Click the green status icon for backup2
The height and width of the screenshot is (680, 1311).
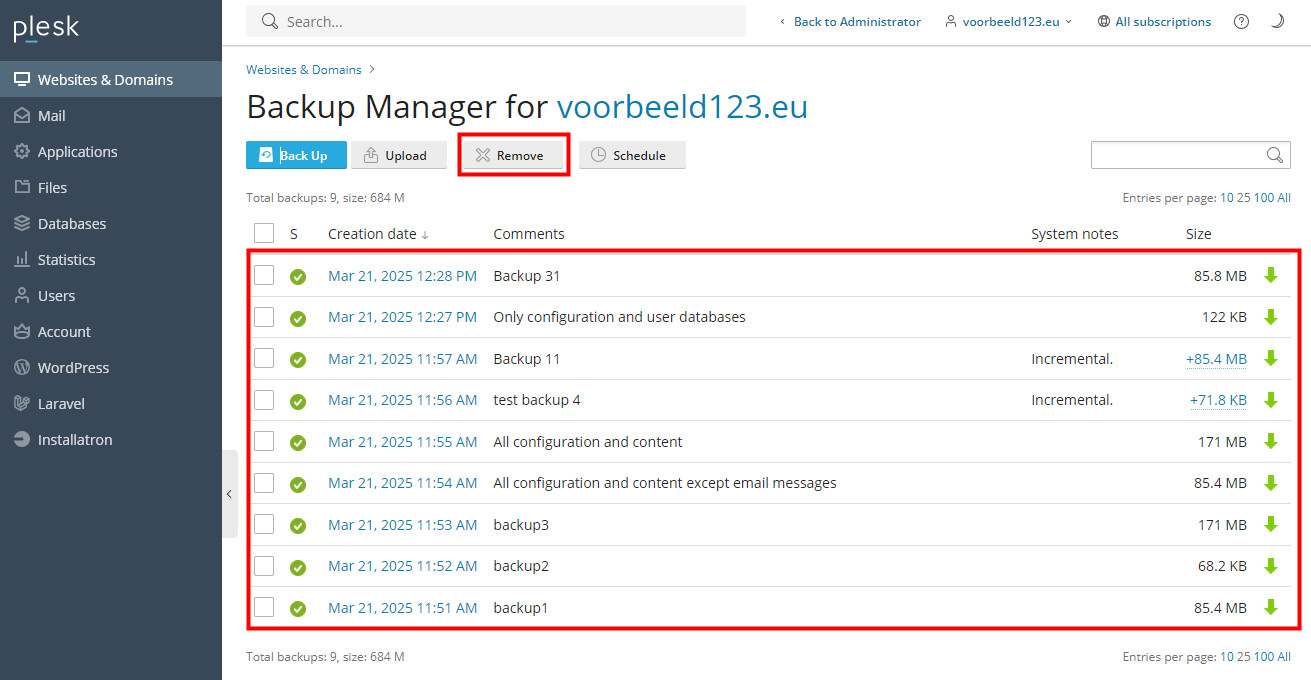click(x=298, y=567)
